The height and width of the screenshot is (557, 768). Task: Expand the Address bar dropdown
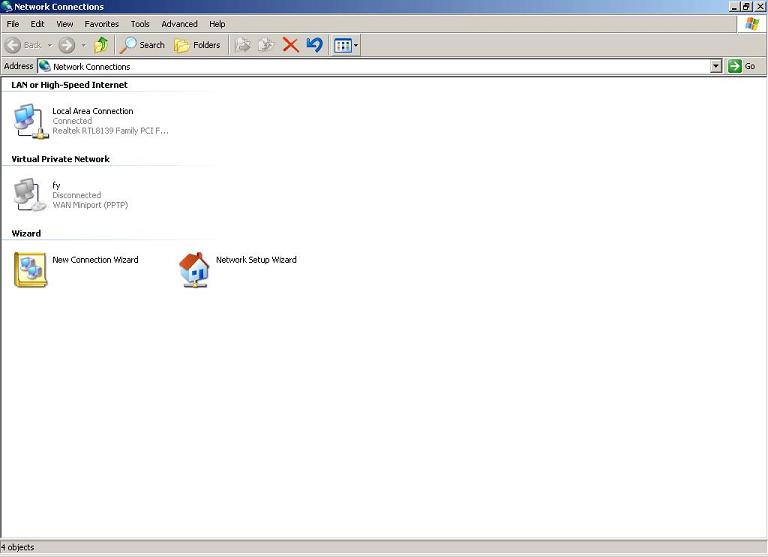click(716, 66)
